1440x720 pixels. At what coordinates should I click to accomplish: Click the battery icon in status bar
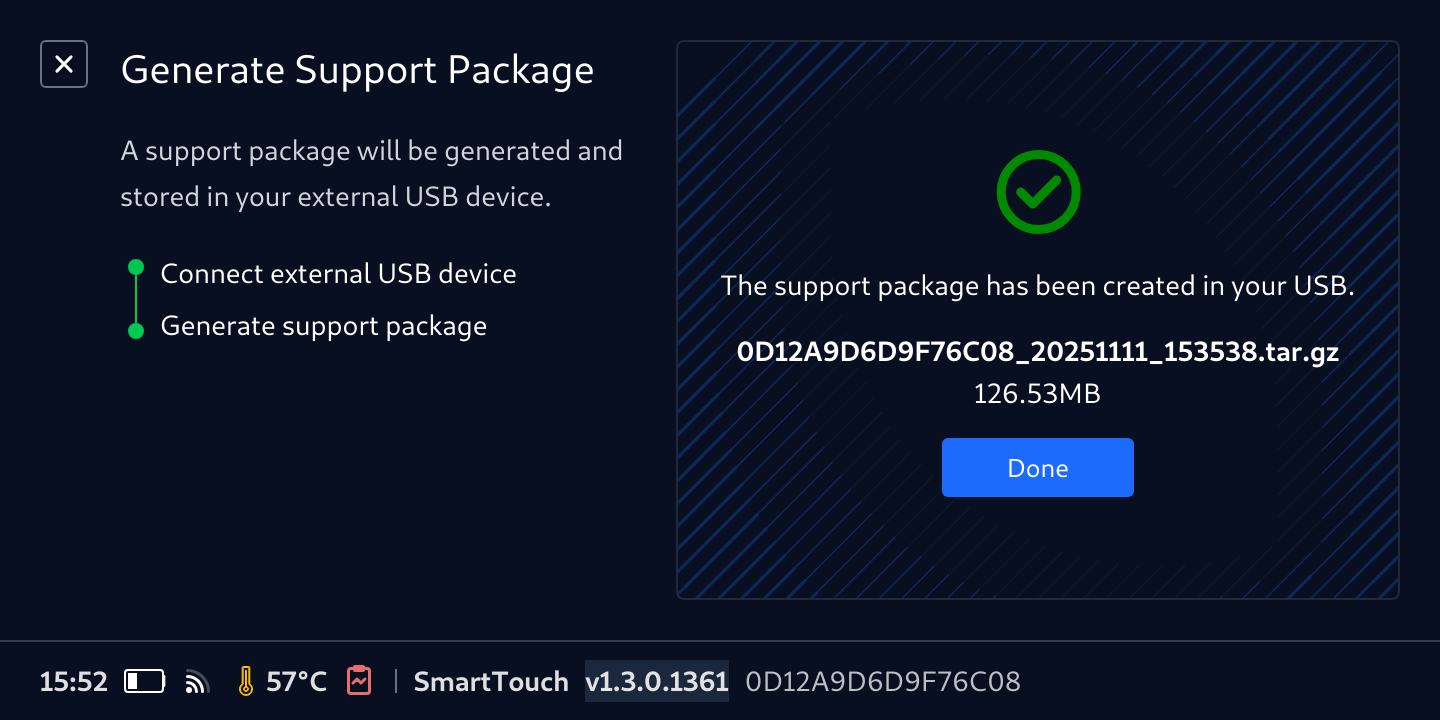pos(145,682)
